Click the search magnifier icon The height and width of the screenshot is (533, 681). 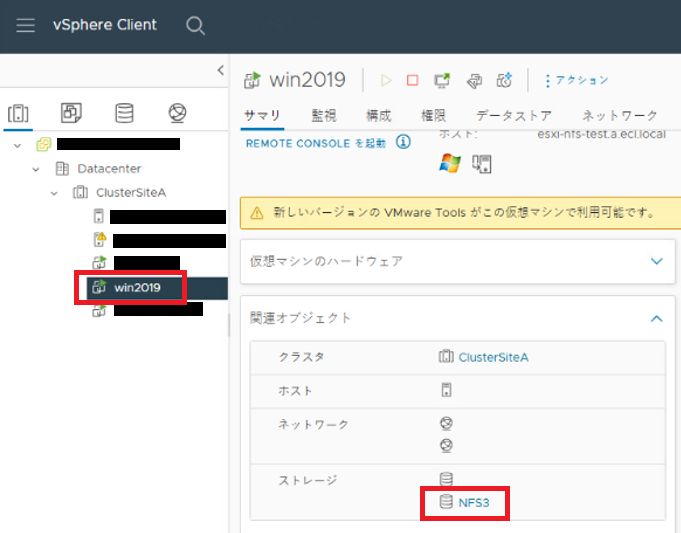coord(196,25)
